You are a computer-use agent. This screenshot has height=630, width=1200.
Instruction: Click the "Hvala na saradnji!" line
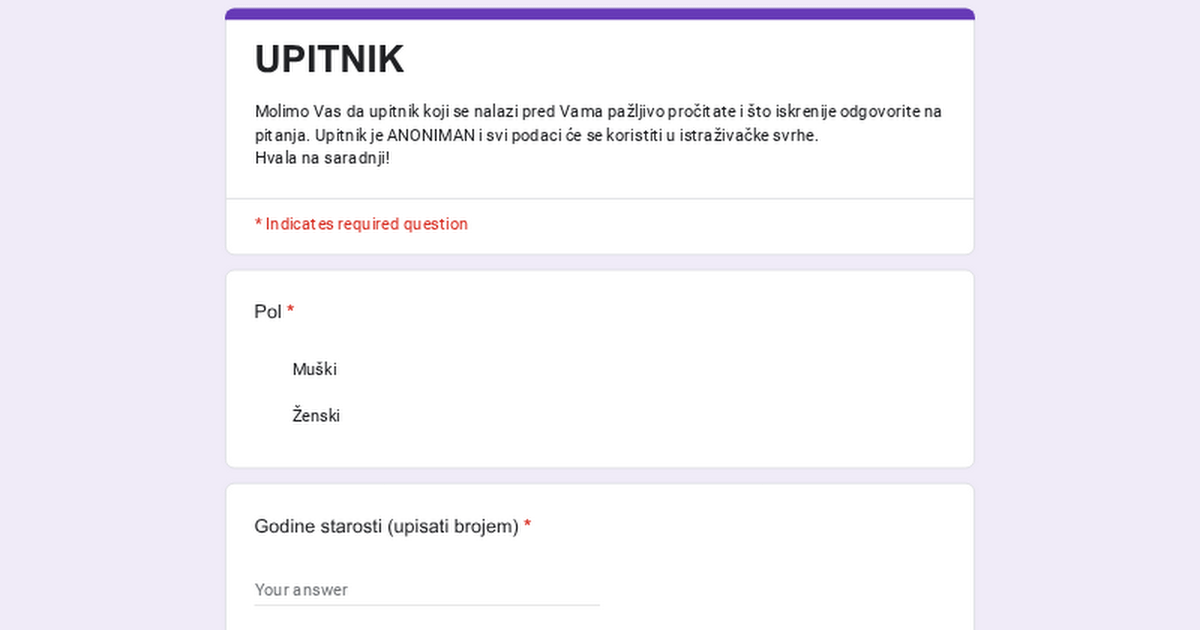click(322, 158)
